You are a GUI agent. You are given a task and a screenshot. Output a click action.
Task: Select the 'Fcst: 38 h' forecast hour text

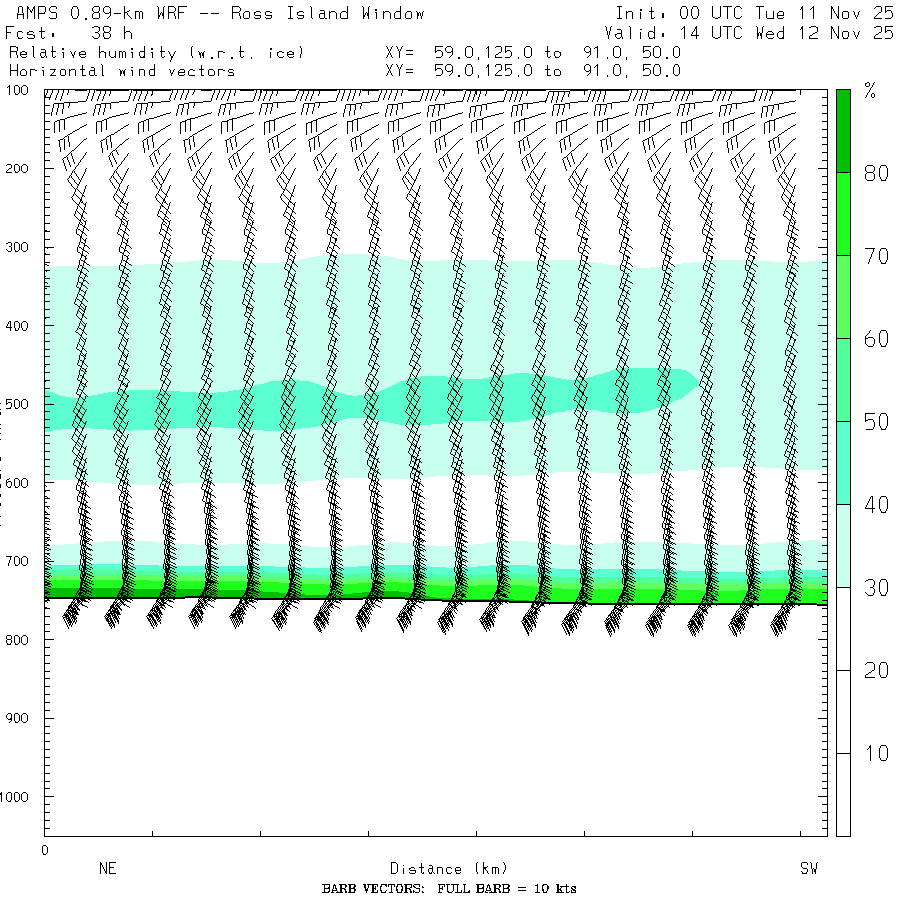69,33
